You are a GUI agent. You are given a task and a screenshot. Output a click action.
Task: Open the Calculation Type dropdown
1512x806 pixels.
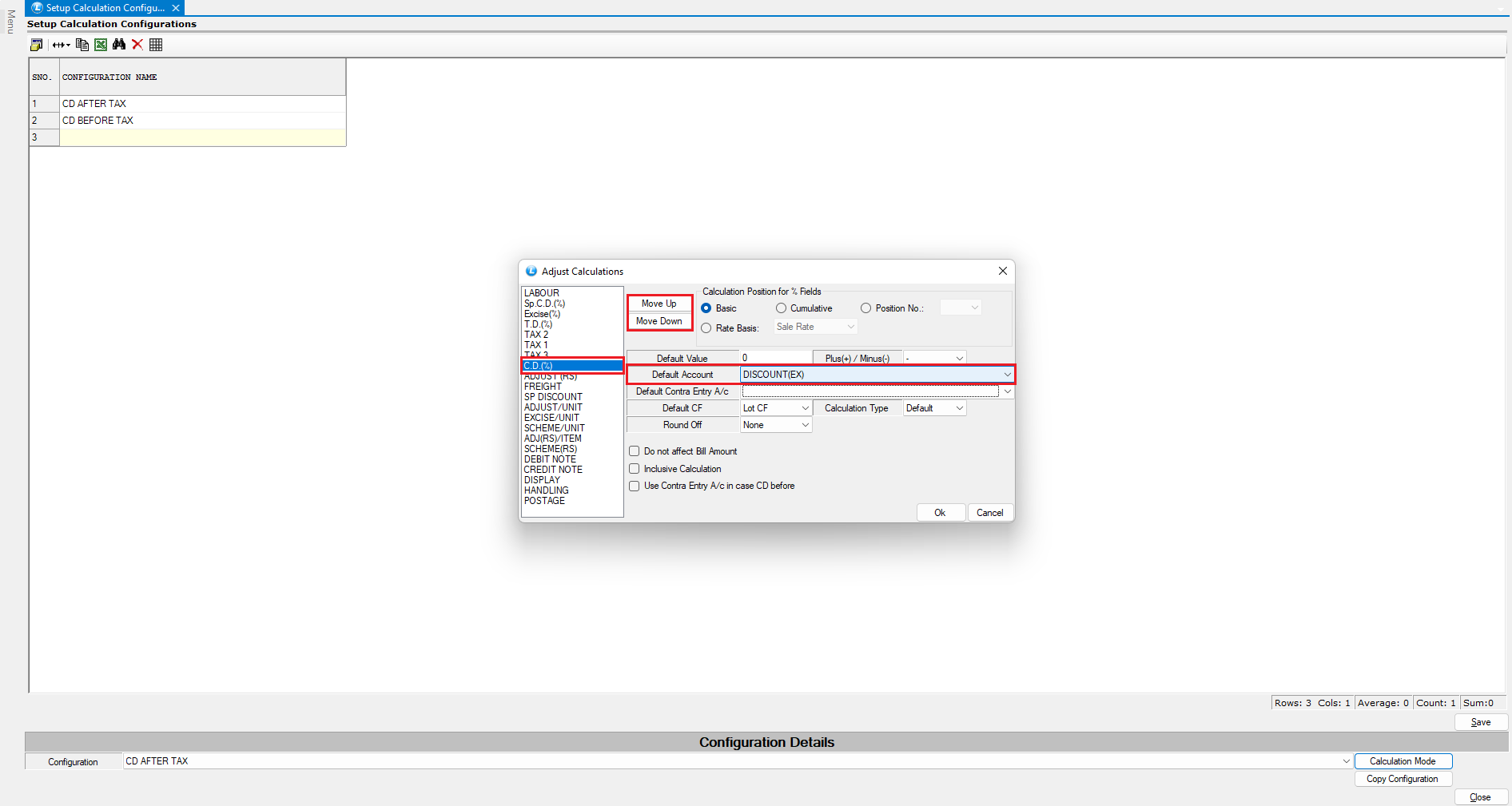959,408
